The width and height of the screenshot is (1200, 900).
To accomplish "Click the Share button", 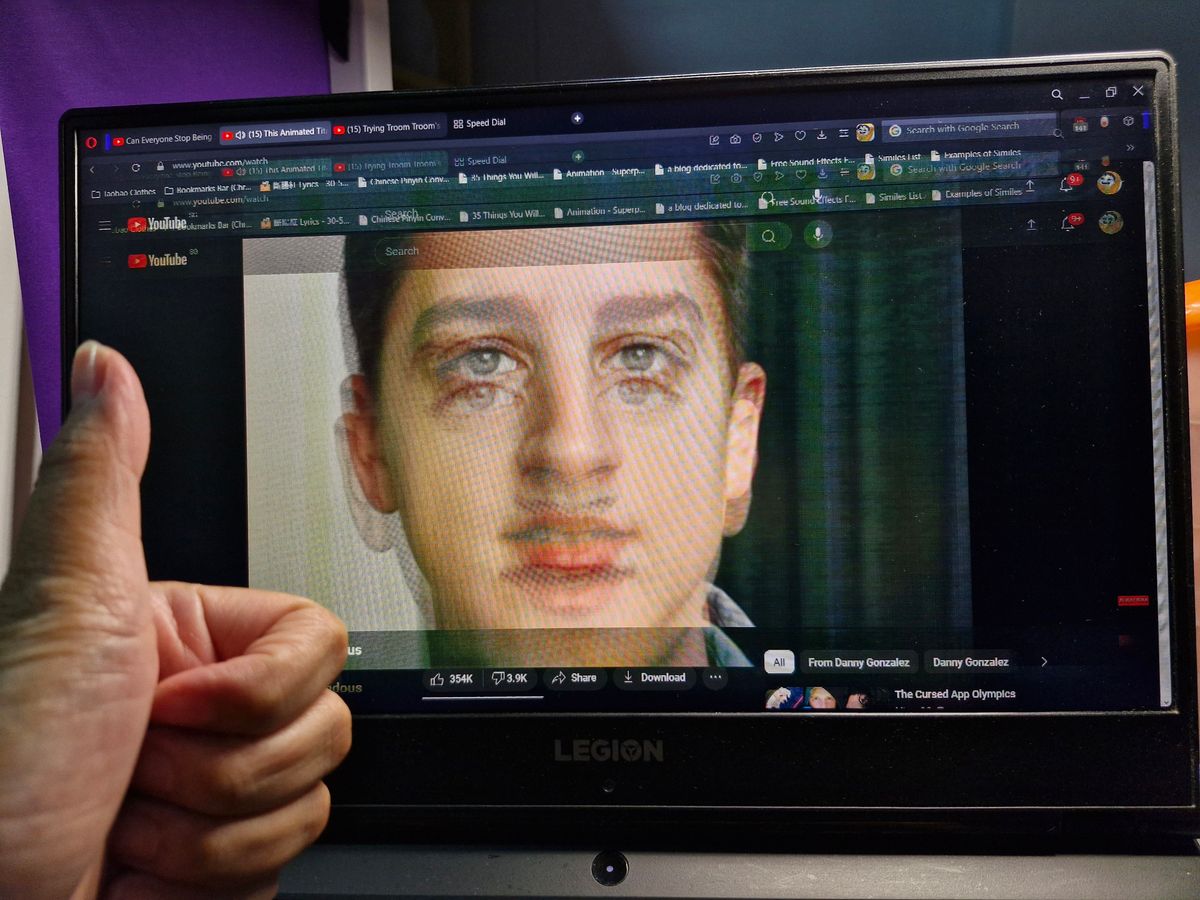I will tap(574, 678).
